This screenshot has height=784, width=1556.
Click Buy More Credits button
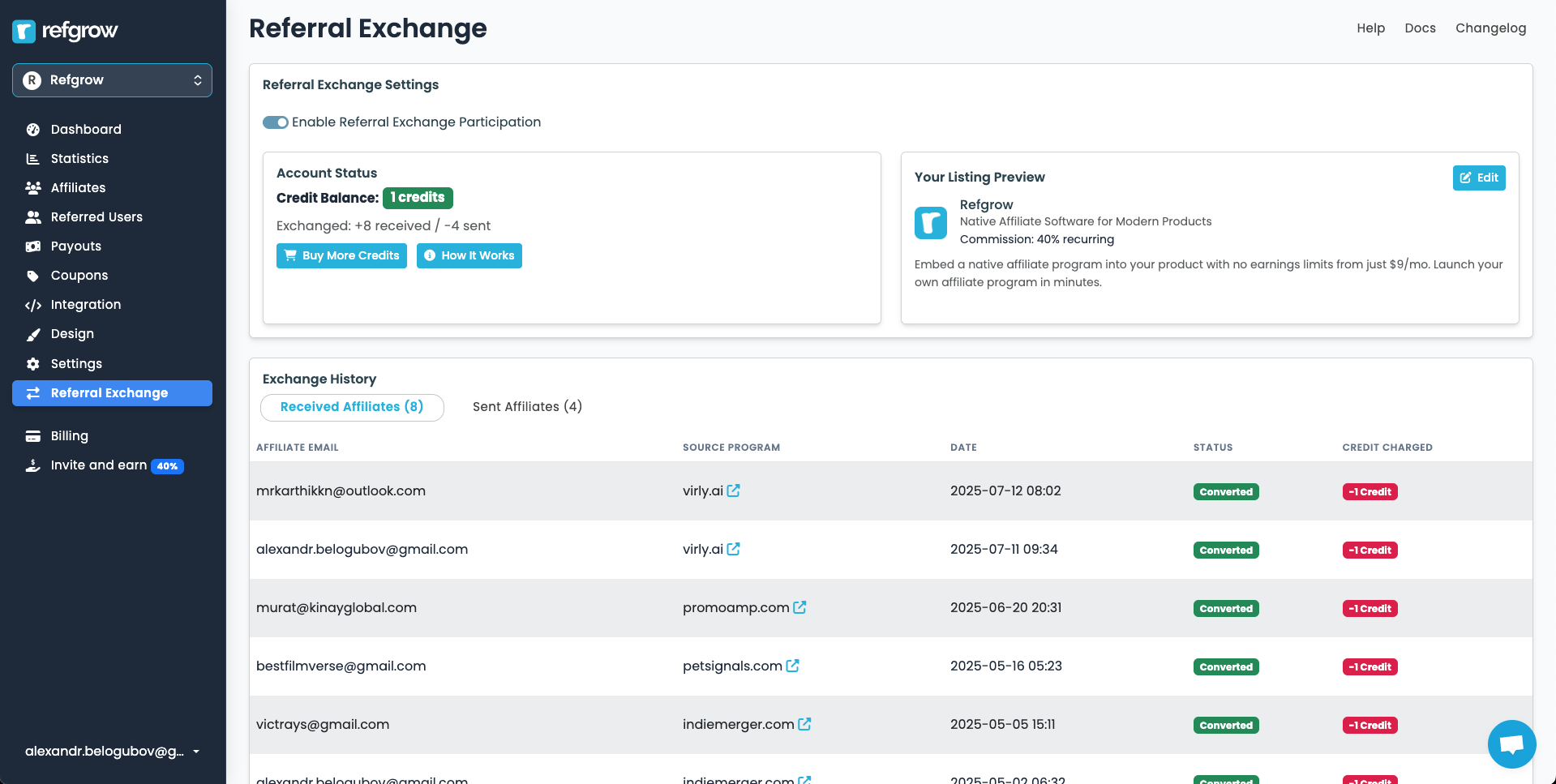[x=341, y=255]
